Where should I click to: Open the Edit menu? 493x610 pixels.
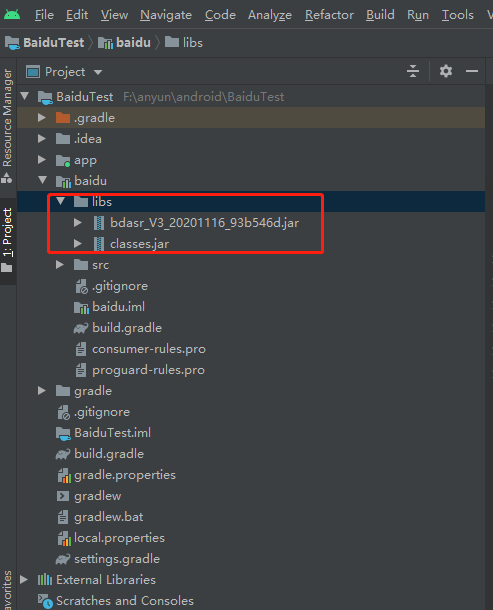(77, 15)
